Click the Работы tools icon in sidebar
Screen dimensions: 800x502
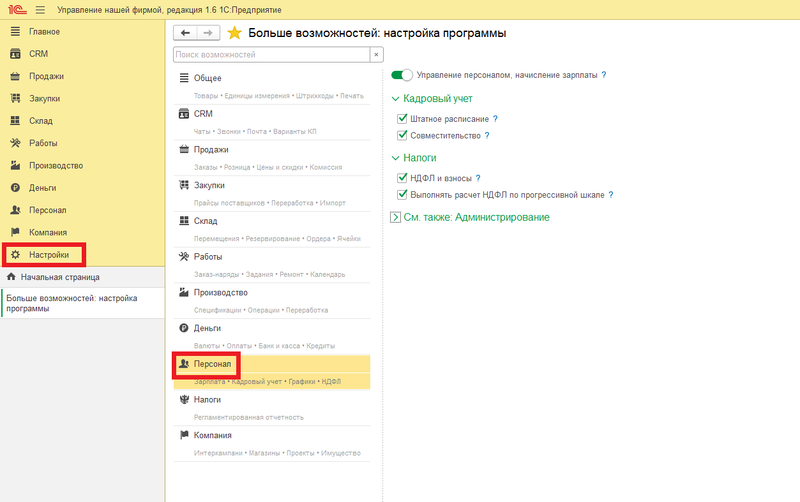pyautogui.click(x=15, y=143)
